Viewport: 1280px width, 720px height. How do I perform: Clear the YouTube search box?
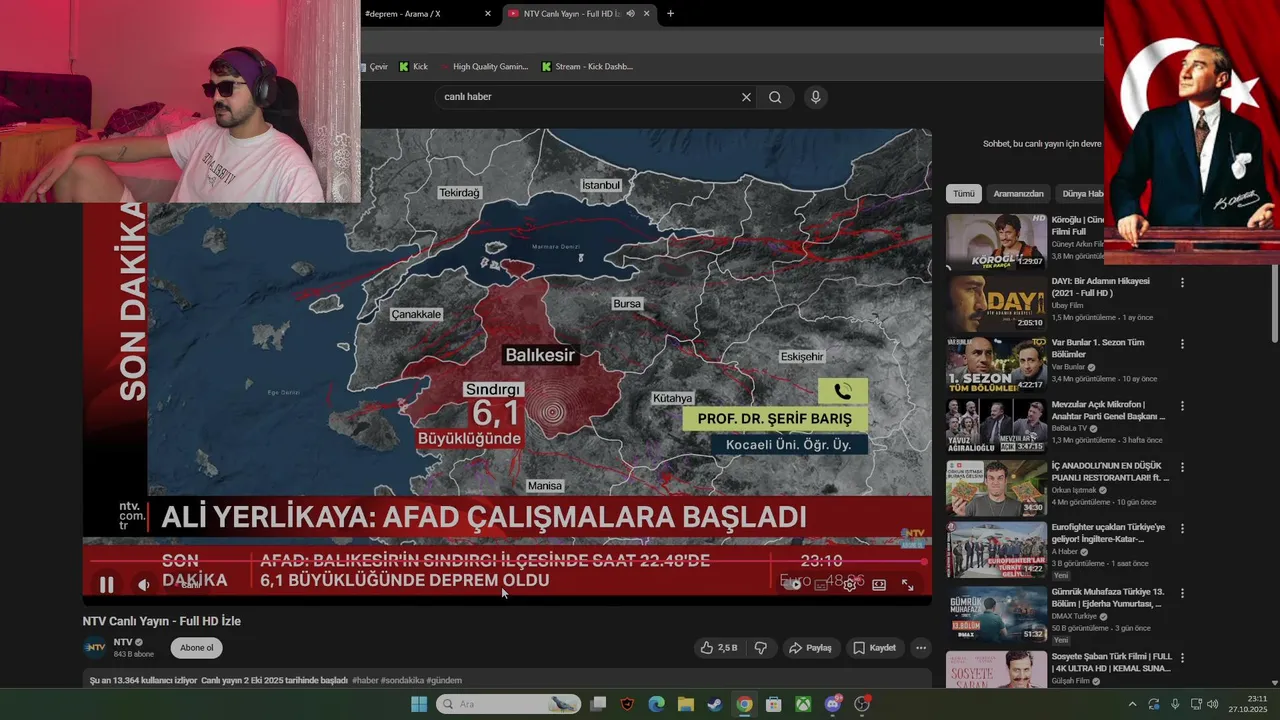pos(746,97)
